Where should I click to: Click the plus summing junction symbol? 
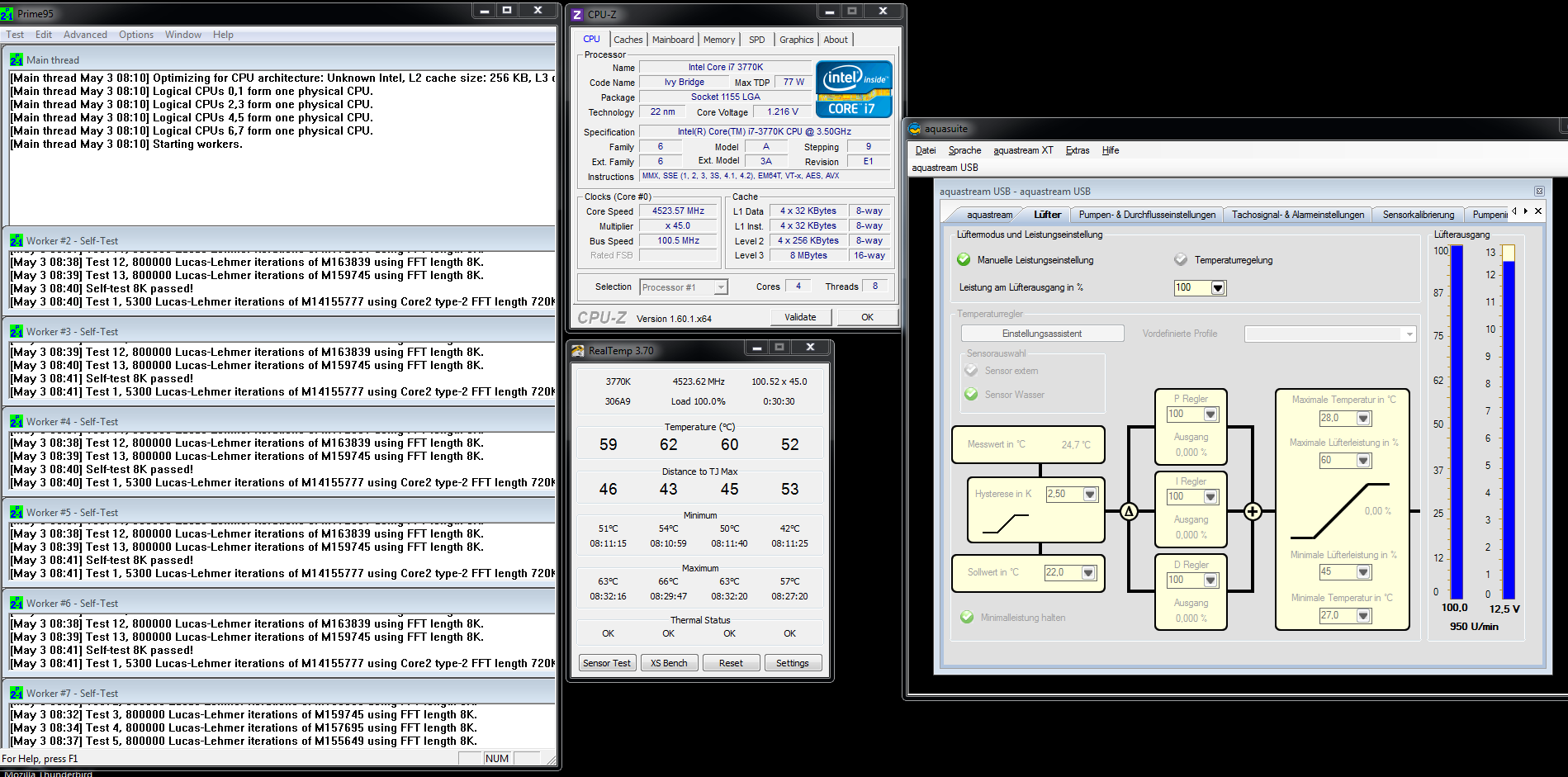1253,511
